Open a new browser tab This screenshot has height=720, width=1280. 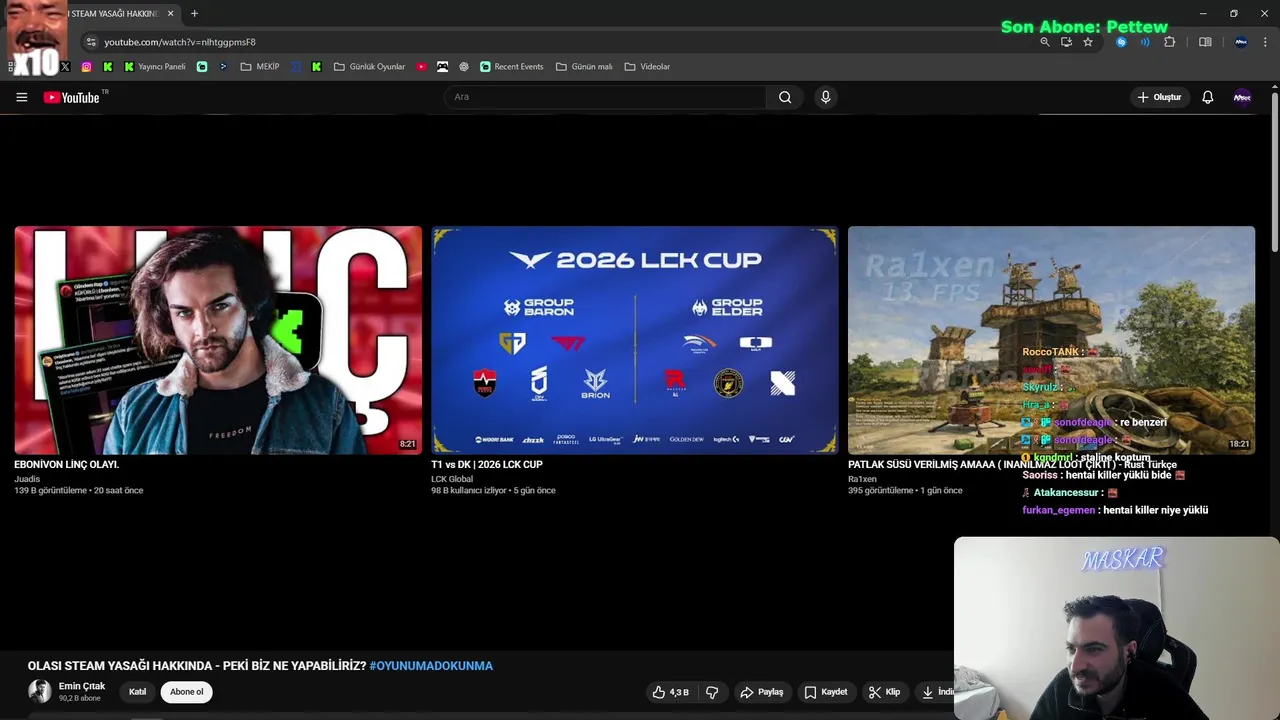[x=194, y=14]
